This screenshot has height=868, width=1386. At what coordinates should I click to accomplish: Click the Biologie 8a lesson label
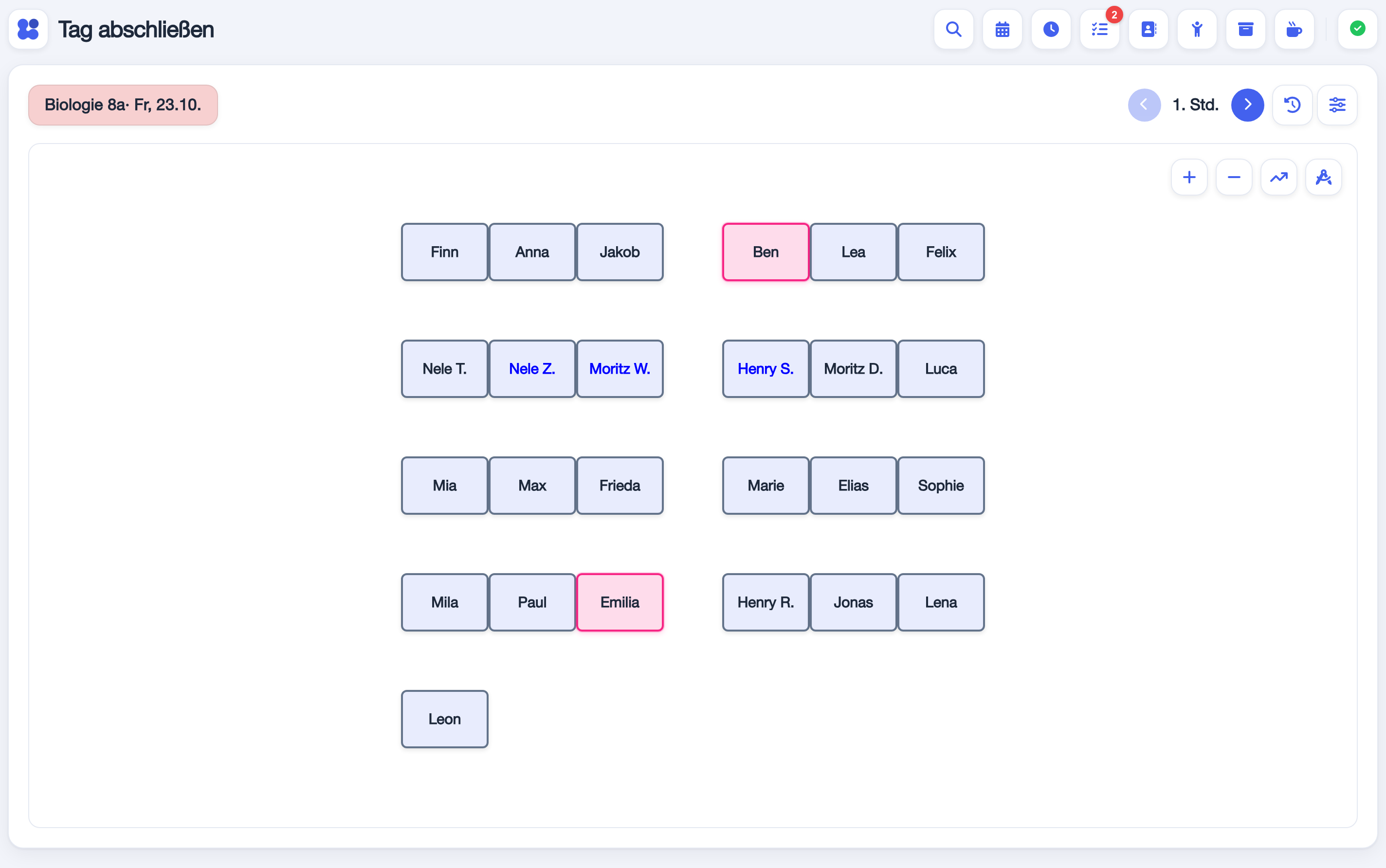[123, 105]
